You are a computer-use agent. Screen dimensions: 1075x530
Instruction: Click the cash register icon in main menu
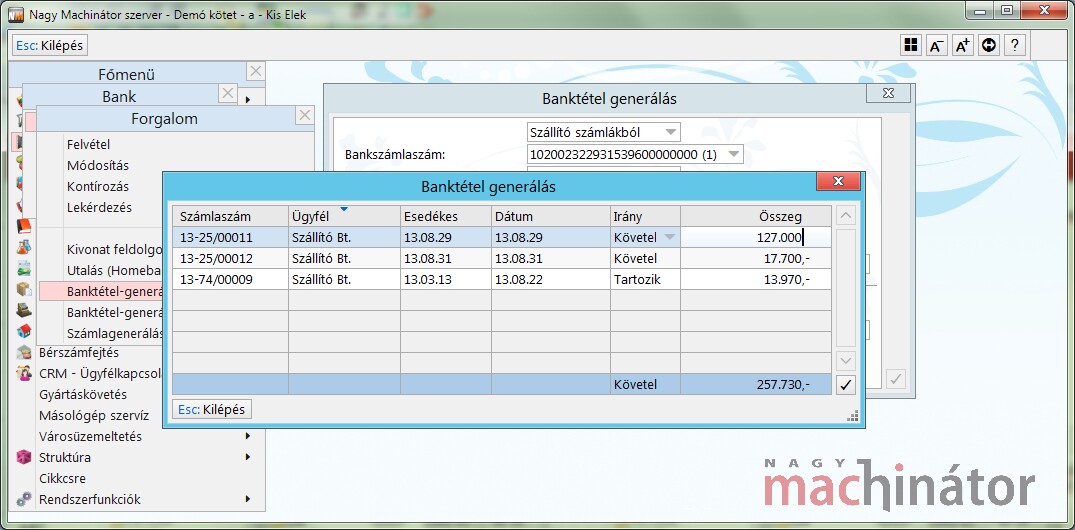(23, 310)
